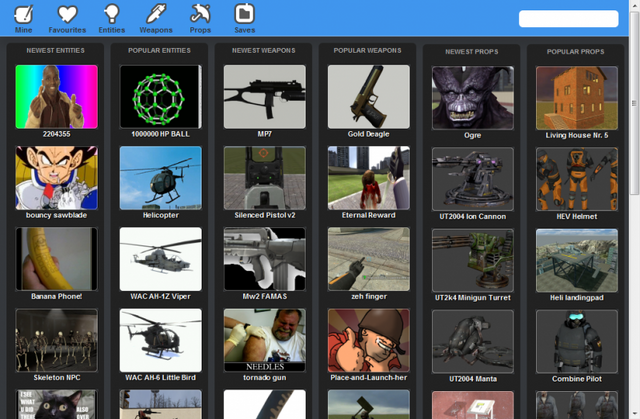Select the 1000000 HP BALL thumbnail
640x419 pixels.
160,97
